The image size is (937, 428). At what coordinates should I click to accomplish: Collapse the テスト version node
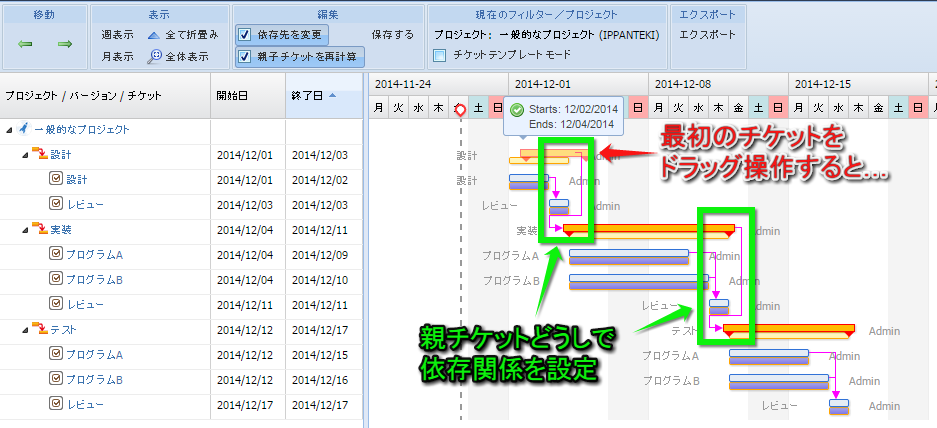(x=25, y=329)
